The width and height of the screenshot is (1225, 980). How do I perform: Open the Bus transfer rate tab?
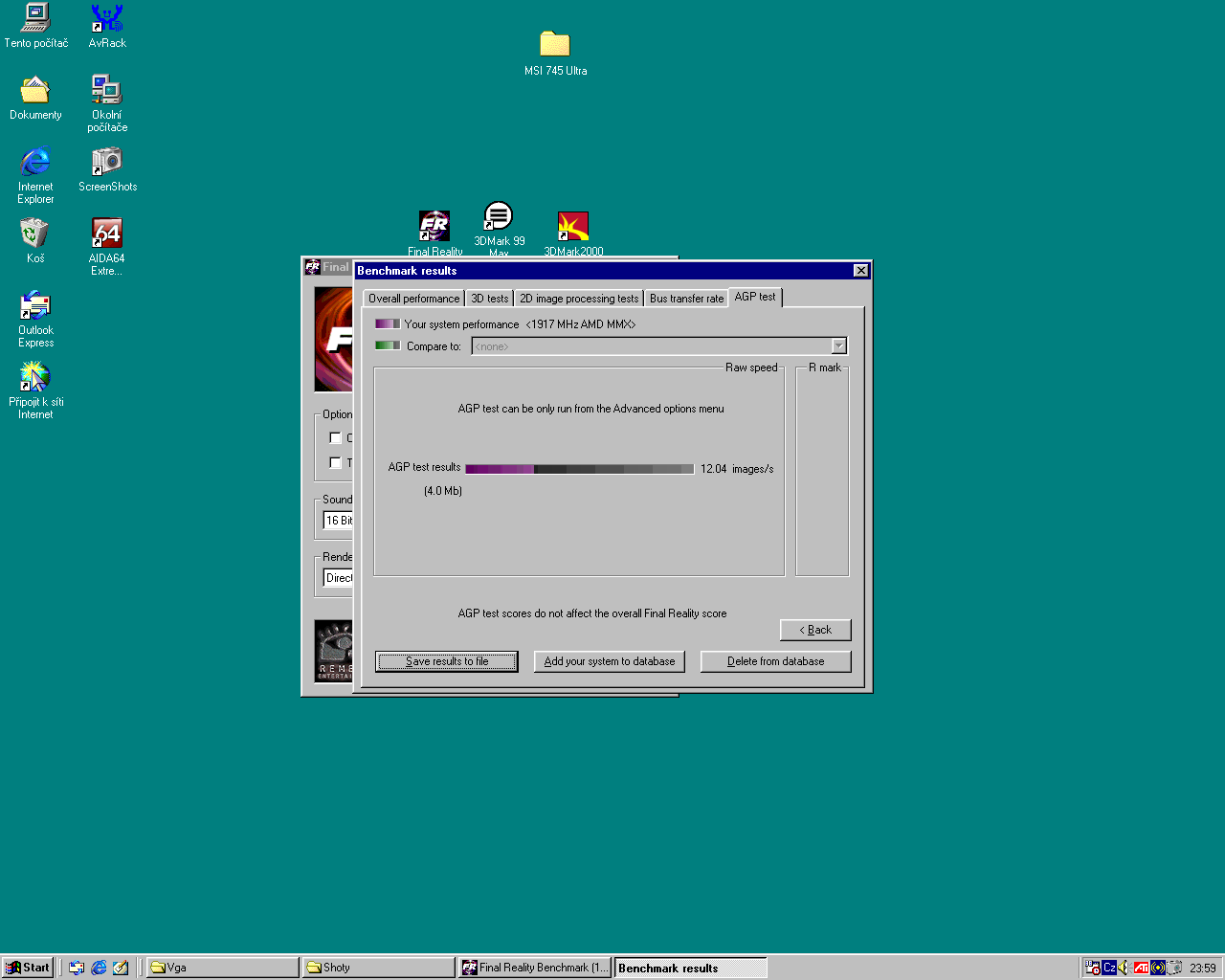coord(686,299)
